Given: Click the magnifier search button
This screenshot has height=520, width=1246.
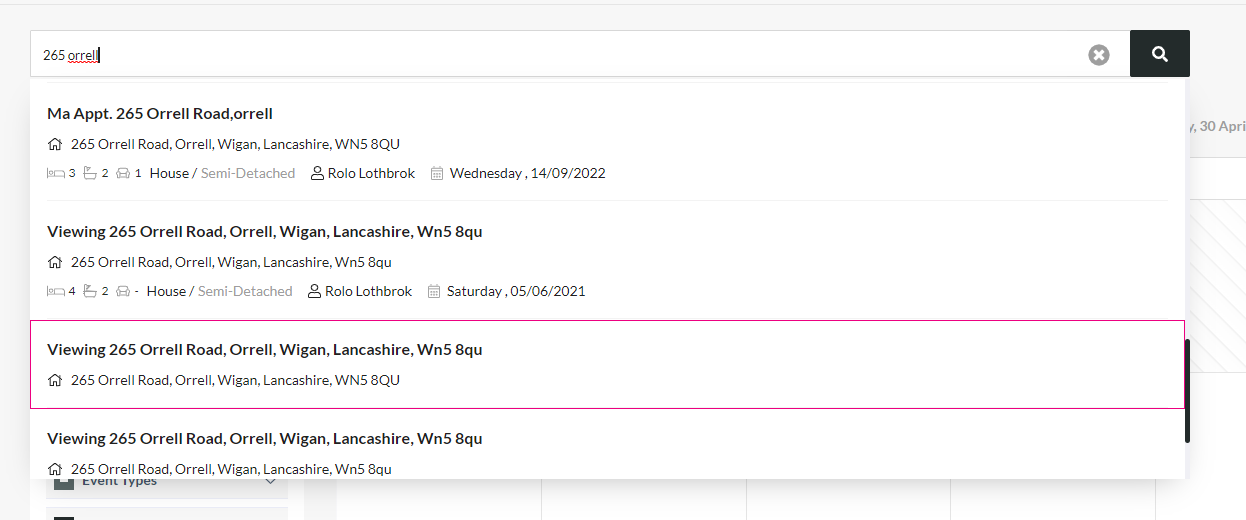Looking at the screenshot, I should coord(1159,54).
